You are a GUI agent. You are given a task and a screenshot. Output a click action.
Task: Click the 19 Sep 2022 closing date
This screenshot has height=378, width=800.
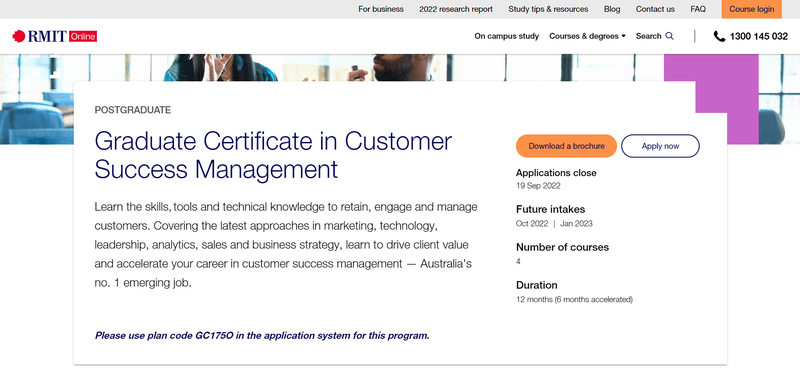point(538,186)
